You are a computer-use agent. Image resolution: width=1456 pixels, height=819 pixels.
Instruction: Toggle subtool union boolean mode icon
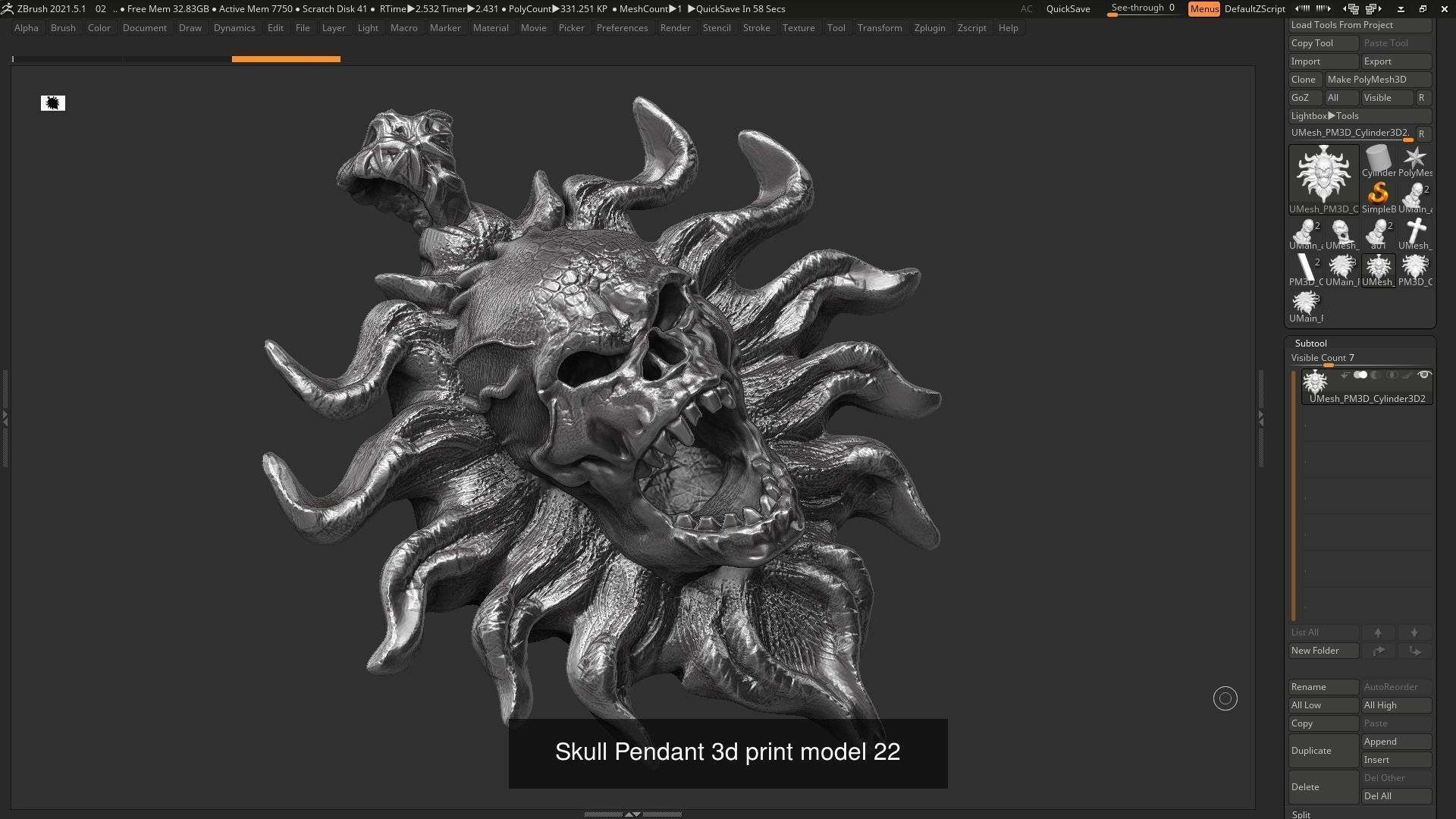point(1360,375)
